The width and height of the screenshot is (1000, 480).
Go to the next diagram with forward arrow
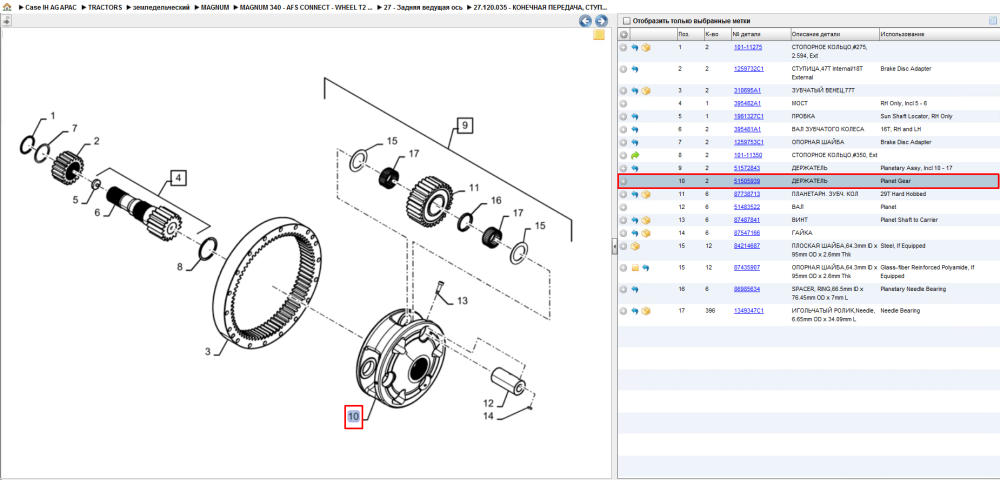pyautogui.click(x=599, y=21)
